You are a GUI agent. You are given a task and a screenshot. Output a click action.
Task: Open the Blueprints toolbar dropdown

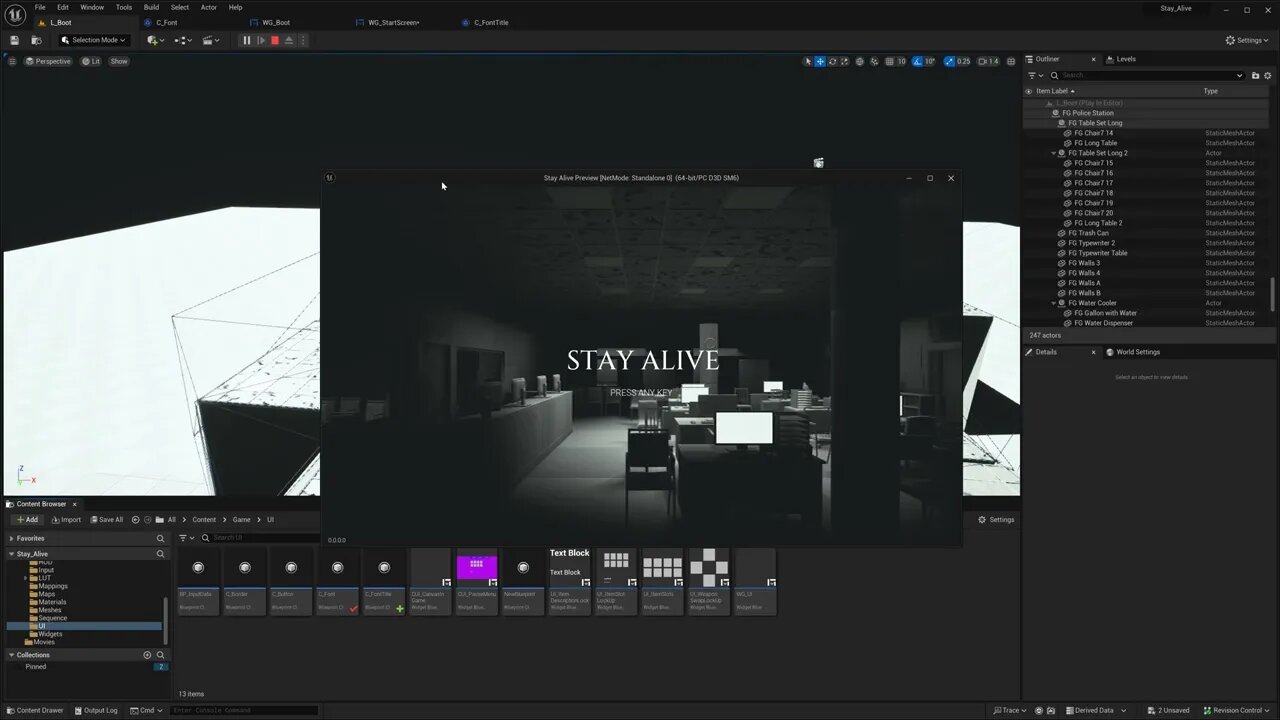(x=183, y=40)
